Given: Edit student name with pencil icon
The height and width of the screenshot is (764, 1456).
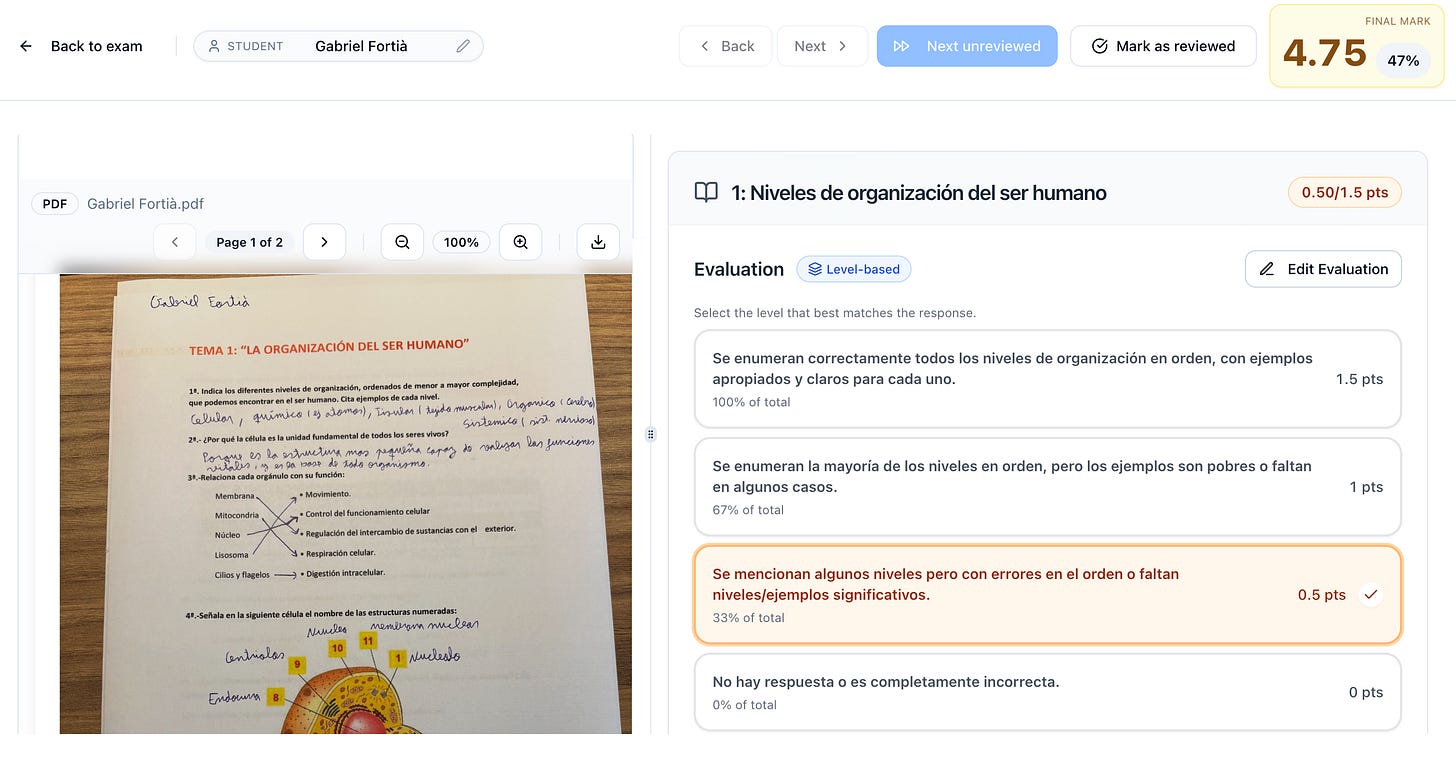Looking at the screenshot, I should click(x=463, y=46).
